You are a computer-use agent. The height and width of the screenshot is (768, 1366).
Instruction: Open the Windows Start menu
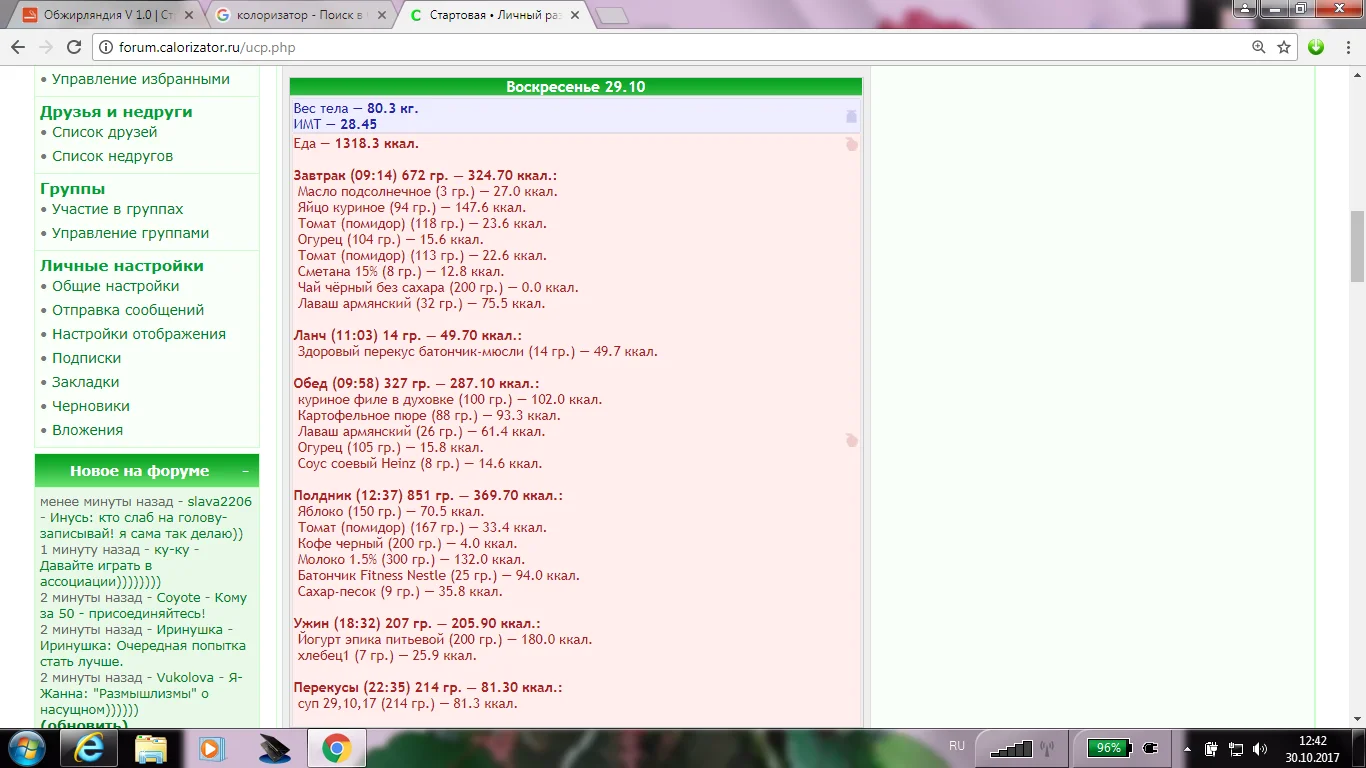tap(27, 748)
